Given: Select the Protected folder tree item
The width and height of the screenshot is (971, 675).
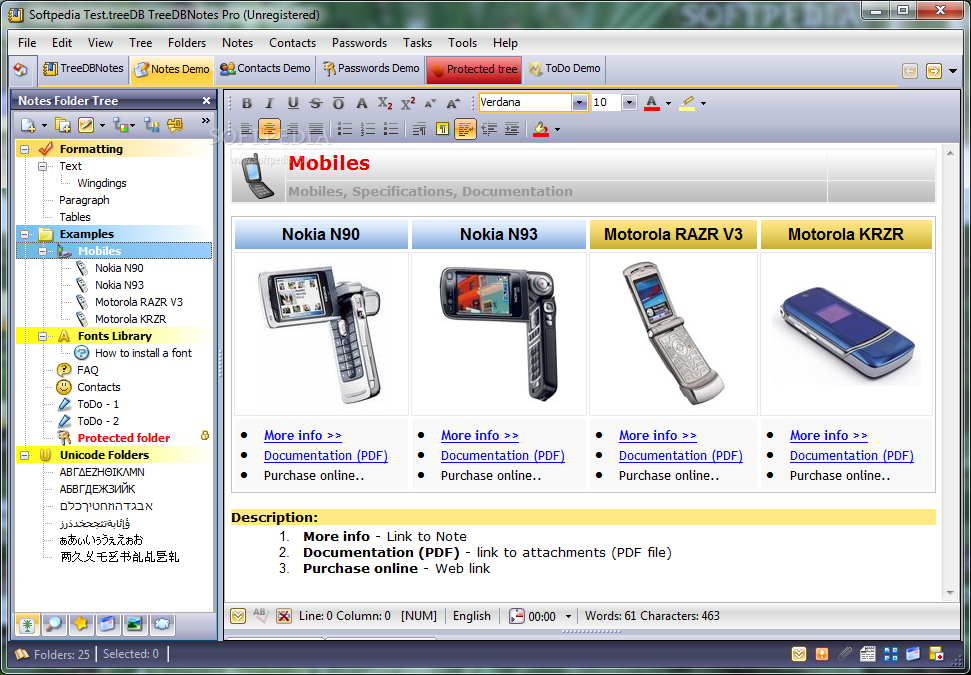Looking at the screenshot, I should (x=123, y=438).
